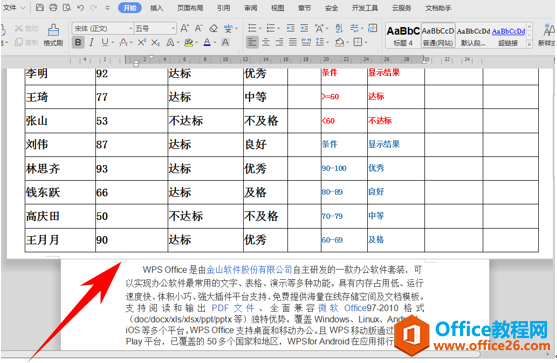This screenshot has width=557, height=363.
Task: Click the Align Left icon
Action: tap(252, 43)
